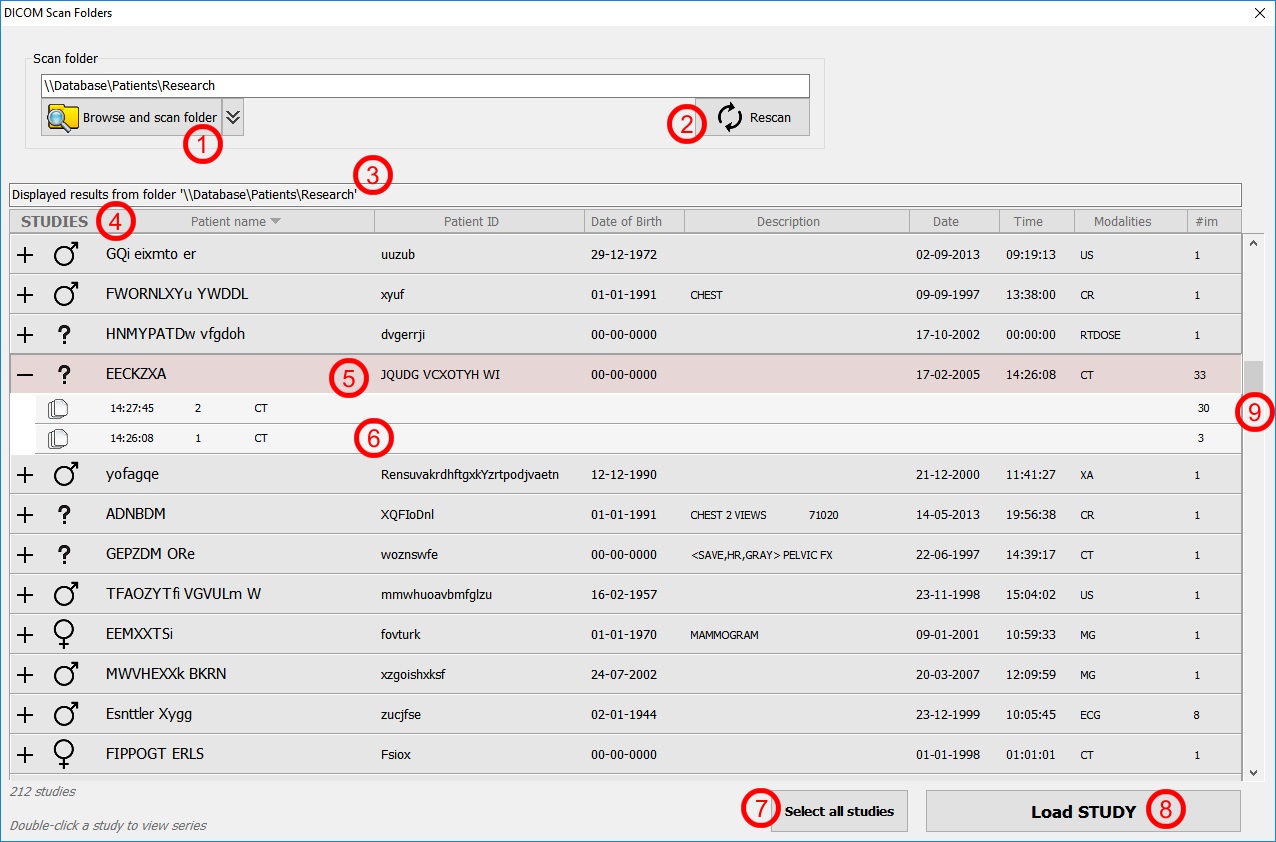This screenshot has width=1276, height=842.
Task: Click the Browse and scan folder button
Action: pos(131,117)
